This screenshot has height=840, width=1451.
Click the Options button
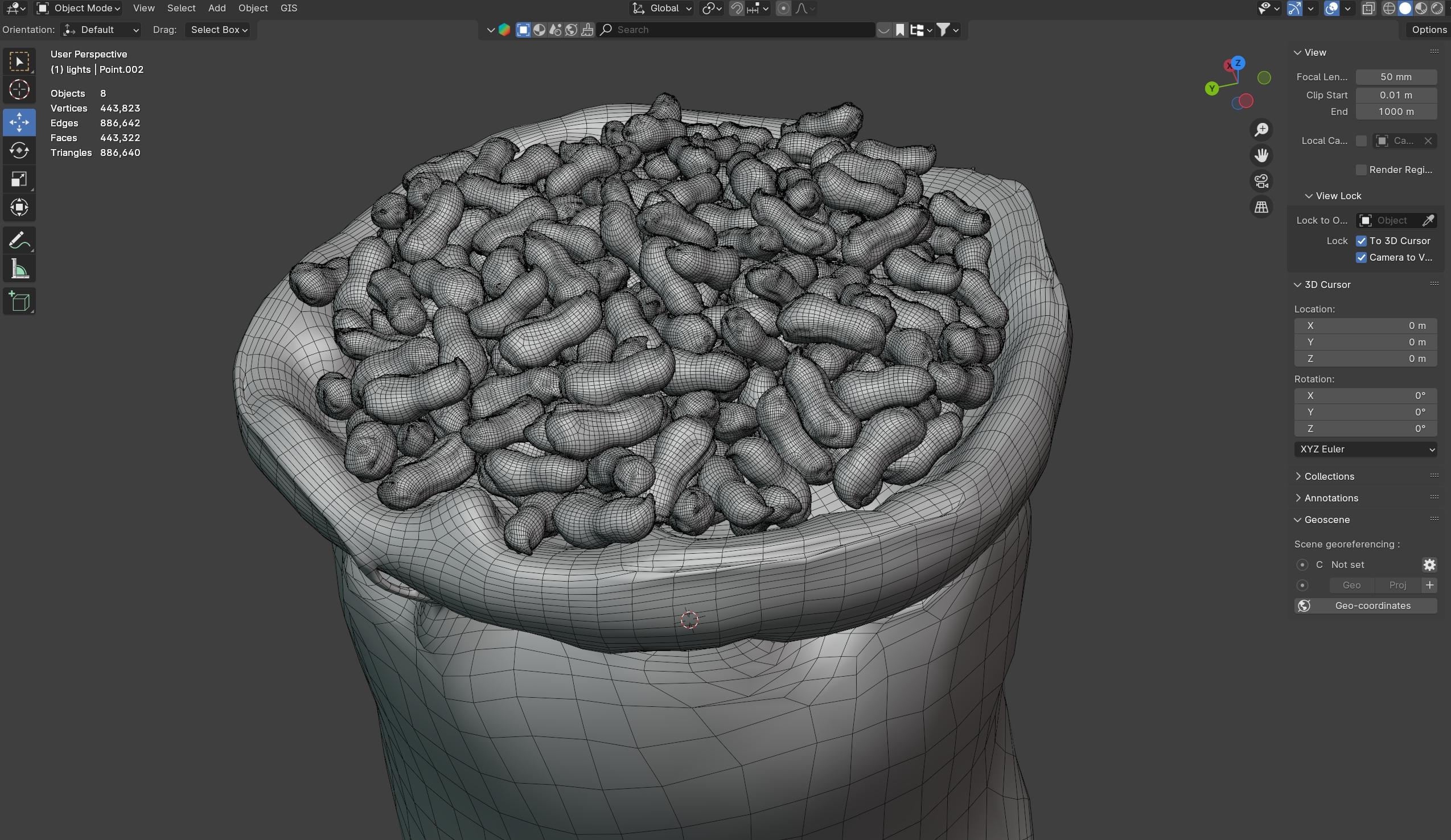point(1429,30)
